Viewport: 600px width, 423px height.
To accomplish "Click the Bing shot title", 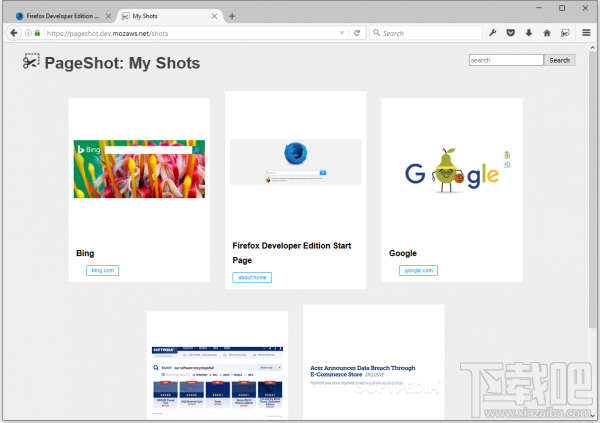I will point(85,253).
